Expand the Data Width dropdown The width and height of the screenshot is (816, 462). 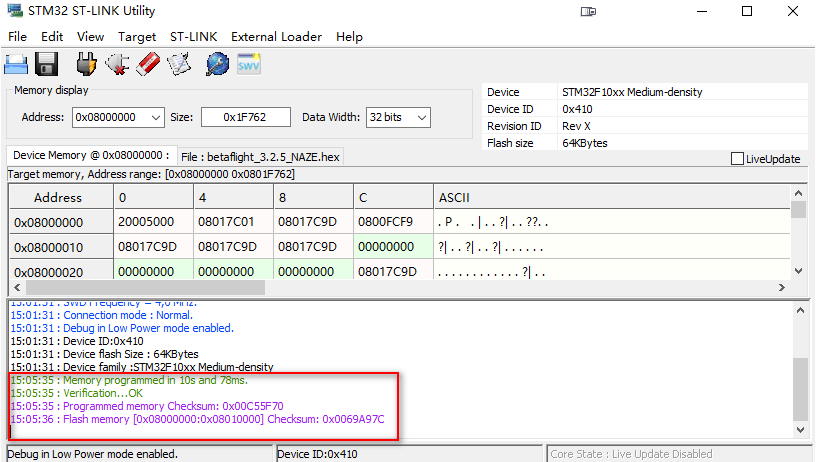click(422, 118)
